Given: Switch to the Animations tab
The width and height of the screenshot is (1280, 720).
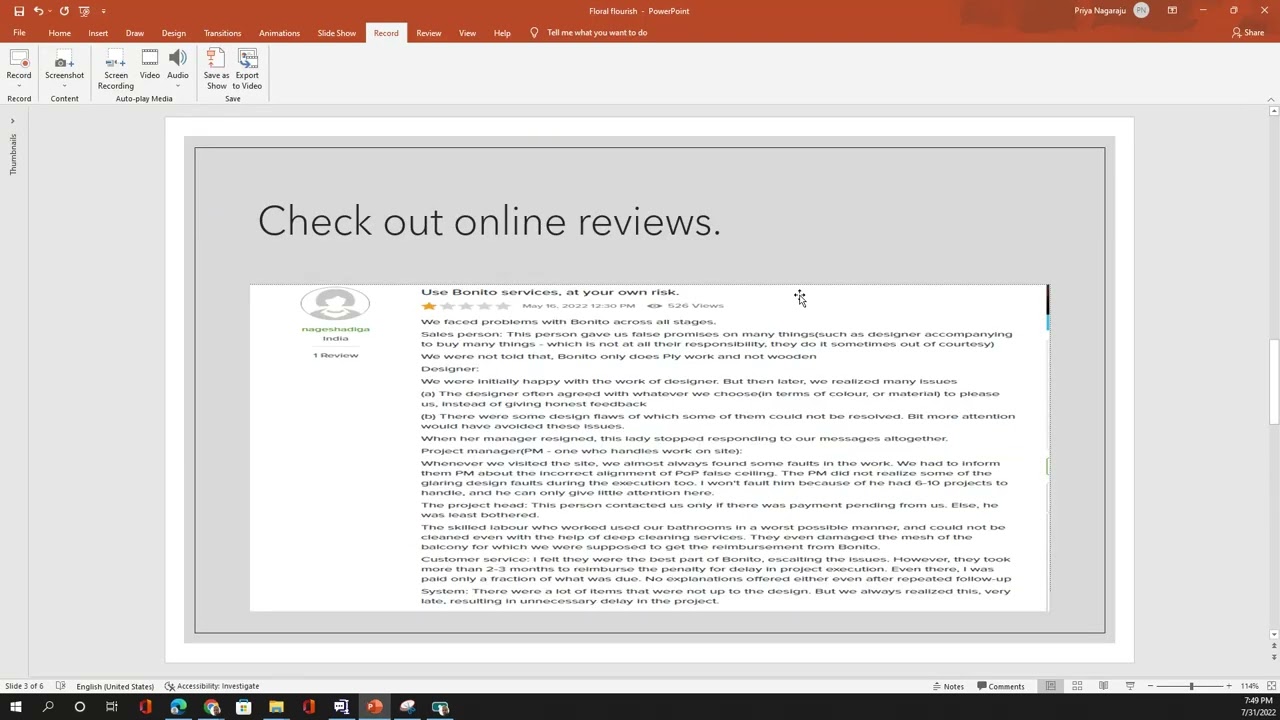Looking at the screenshot, I should [x=279, y=33].
